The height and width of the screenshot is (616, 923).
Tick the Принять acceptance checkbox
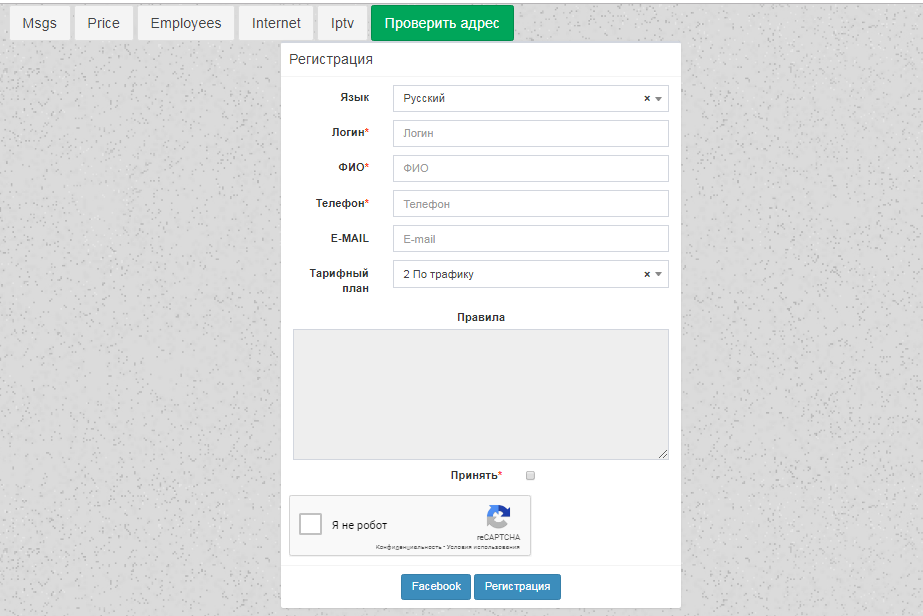pos(531,476)
